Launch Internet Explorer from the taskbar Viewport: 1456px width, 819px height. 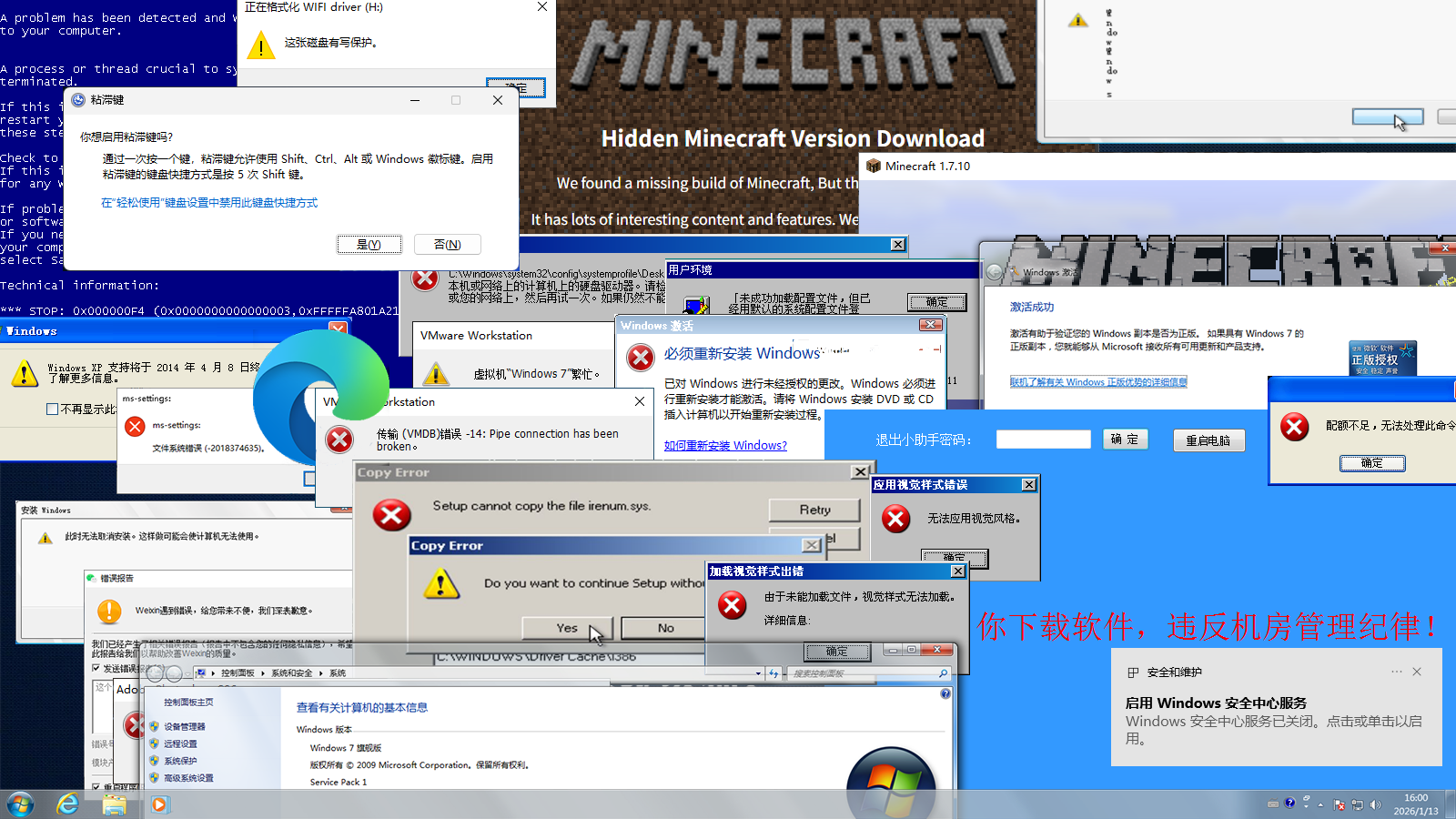[x=67, y=804]
